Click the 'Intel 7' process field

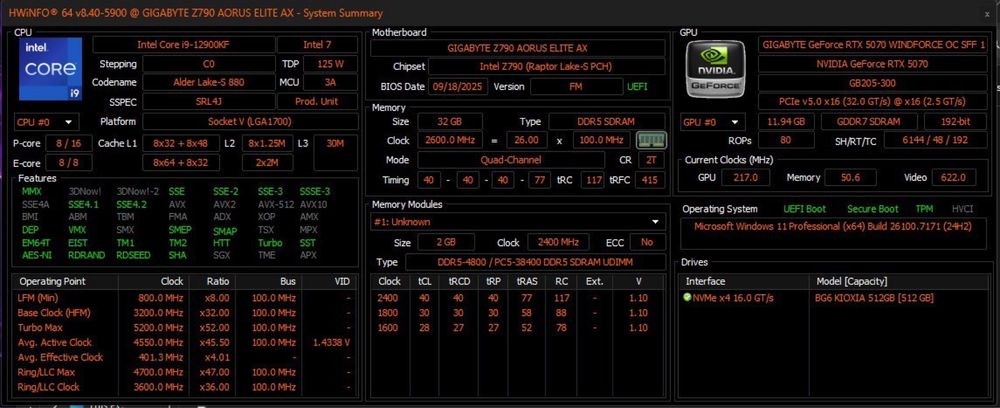(318, 45)
